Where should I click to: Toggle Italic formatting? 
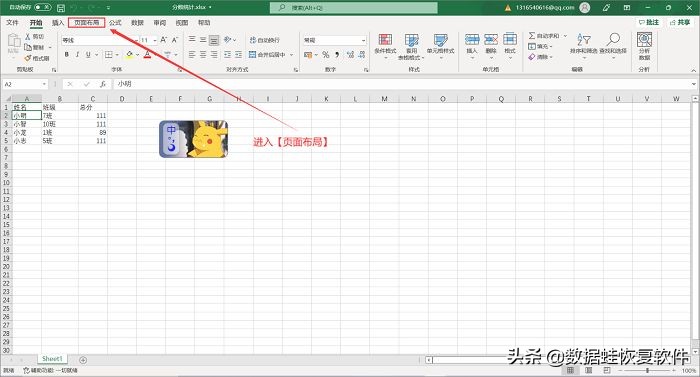pyautogui.click(x=77, y=54)
